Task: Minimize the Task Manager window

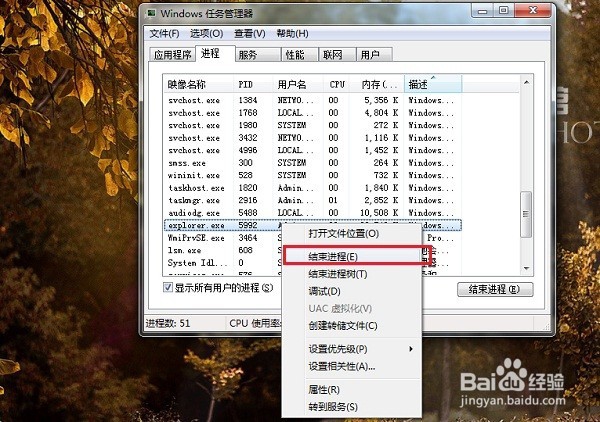Action: (x=483, y=11)
